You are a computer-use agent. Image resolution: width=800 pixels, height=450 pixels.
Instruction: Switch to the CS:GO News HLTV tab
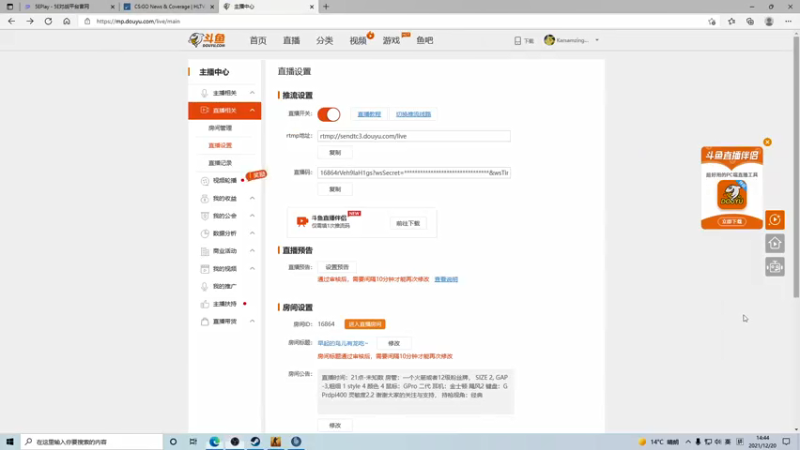point(168,7)
